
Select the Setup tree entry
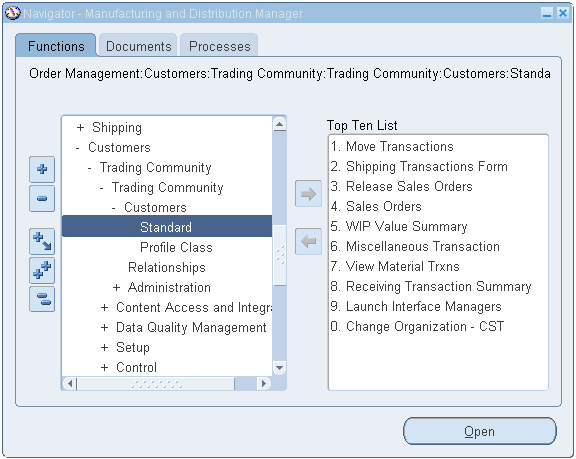pyautogui.click(x=133, y=347)
